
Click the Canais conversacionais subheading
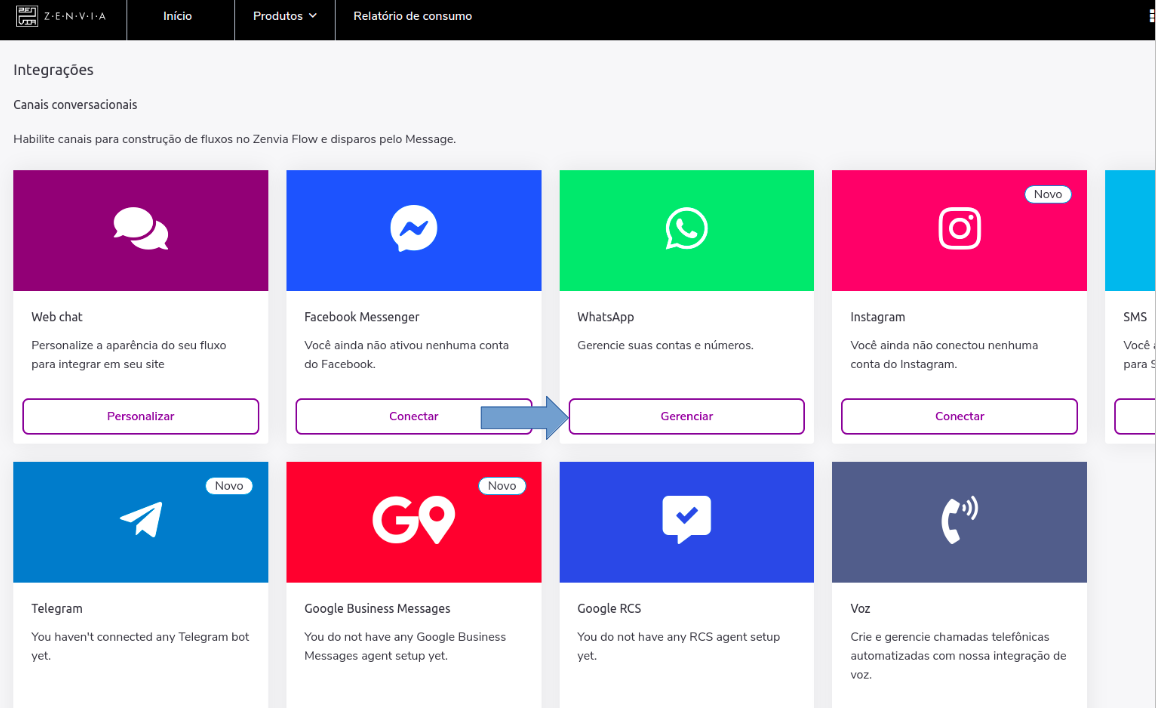[75, 105]
